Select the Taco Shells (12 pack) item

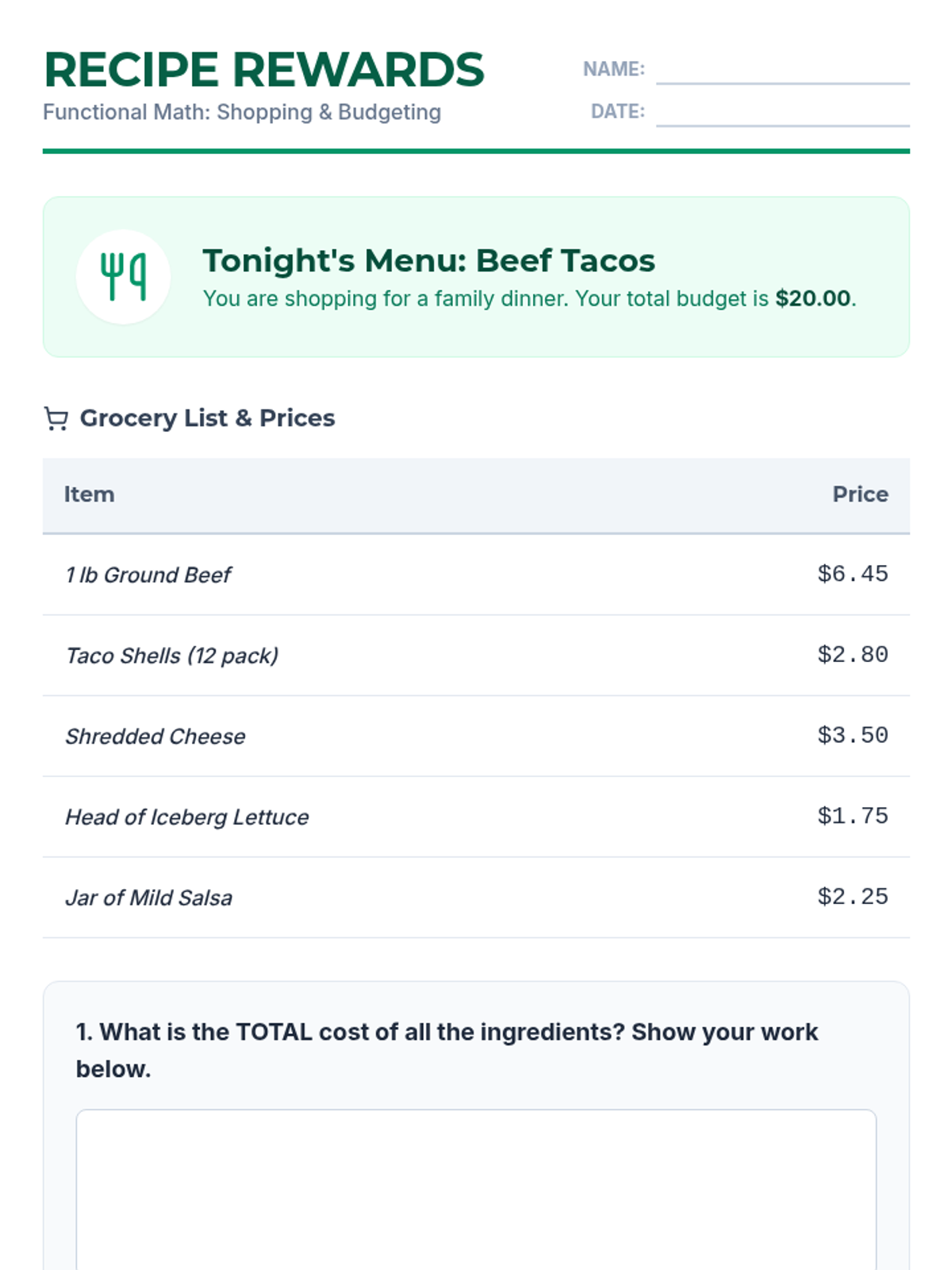pos(172,656)
